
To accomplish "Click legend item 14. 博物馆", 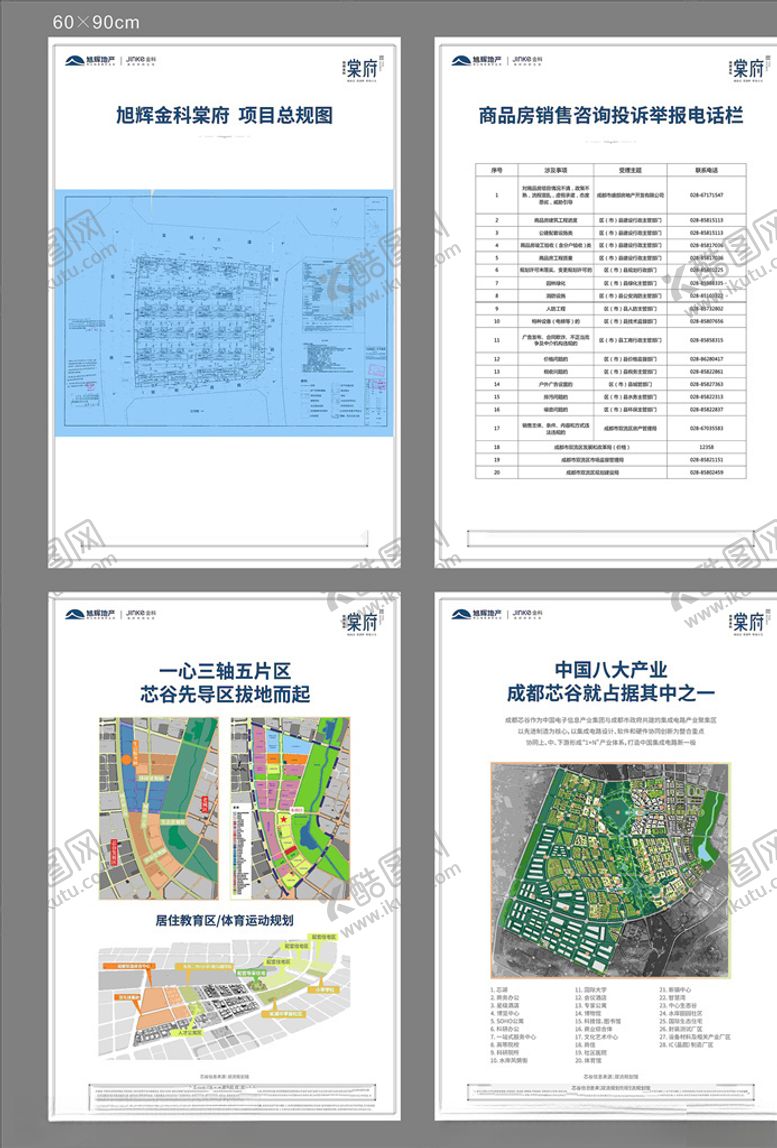I will pos(588,1013).
